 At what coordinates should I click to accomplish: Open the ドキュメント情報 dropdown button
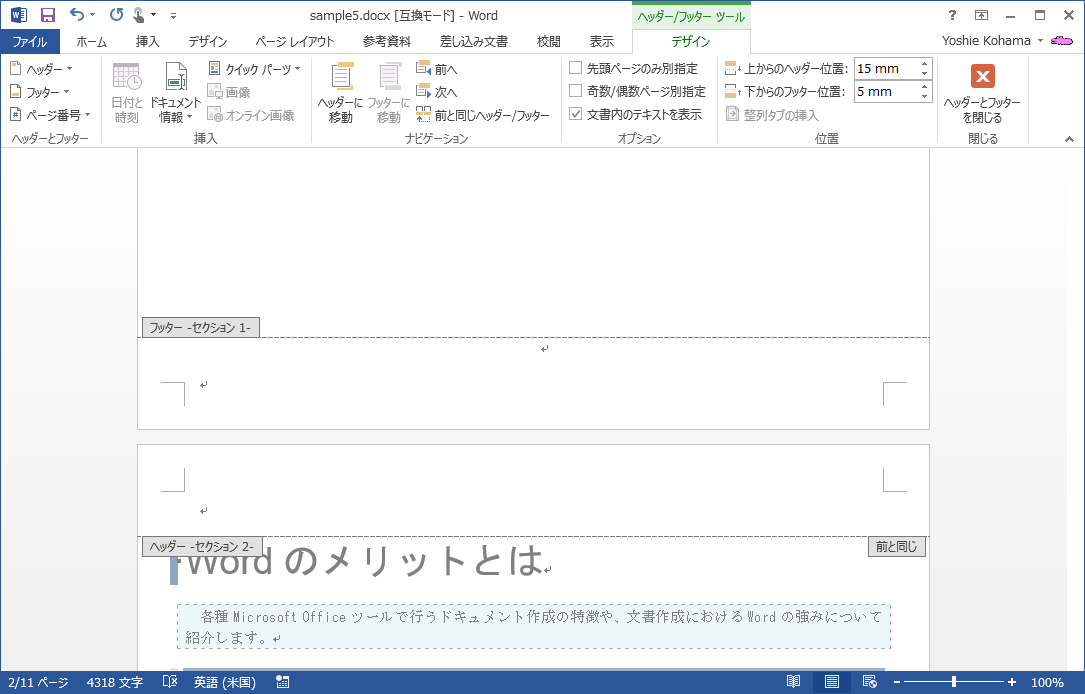[176, 93]
